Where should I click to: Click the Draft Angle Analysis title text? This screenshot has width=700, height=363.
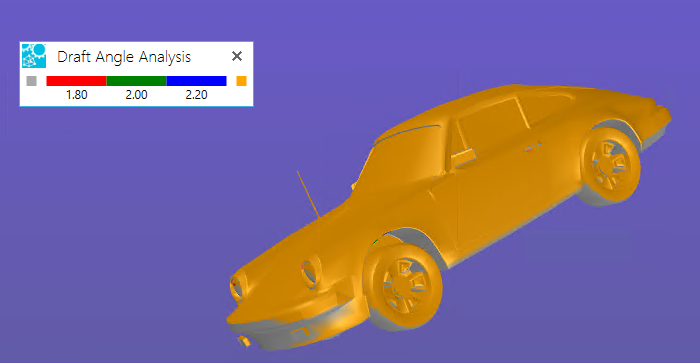pos(124,57)
